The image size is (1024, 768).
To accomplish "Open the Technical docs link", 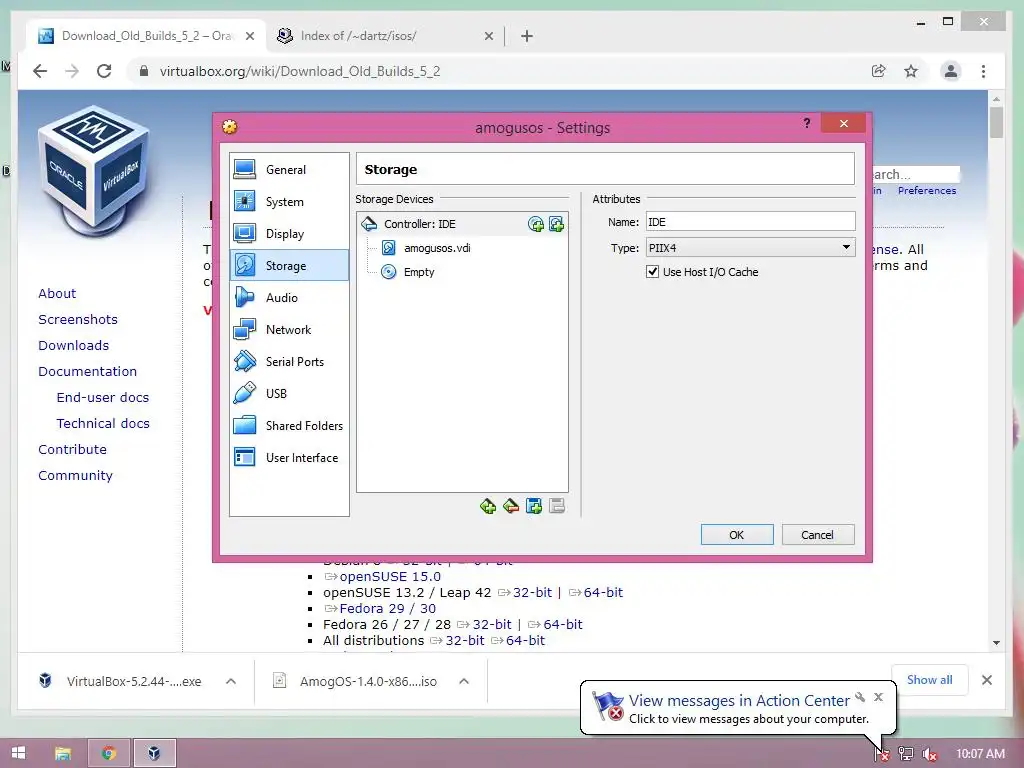I will (x=103, y=424).
